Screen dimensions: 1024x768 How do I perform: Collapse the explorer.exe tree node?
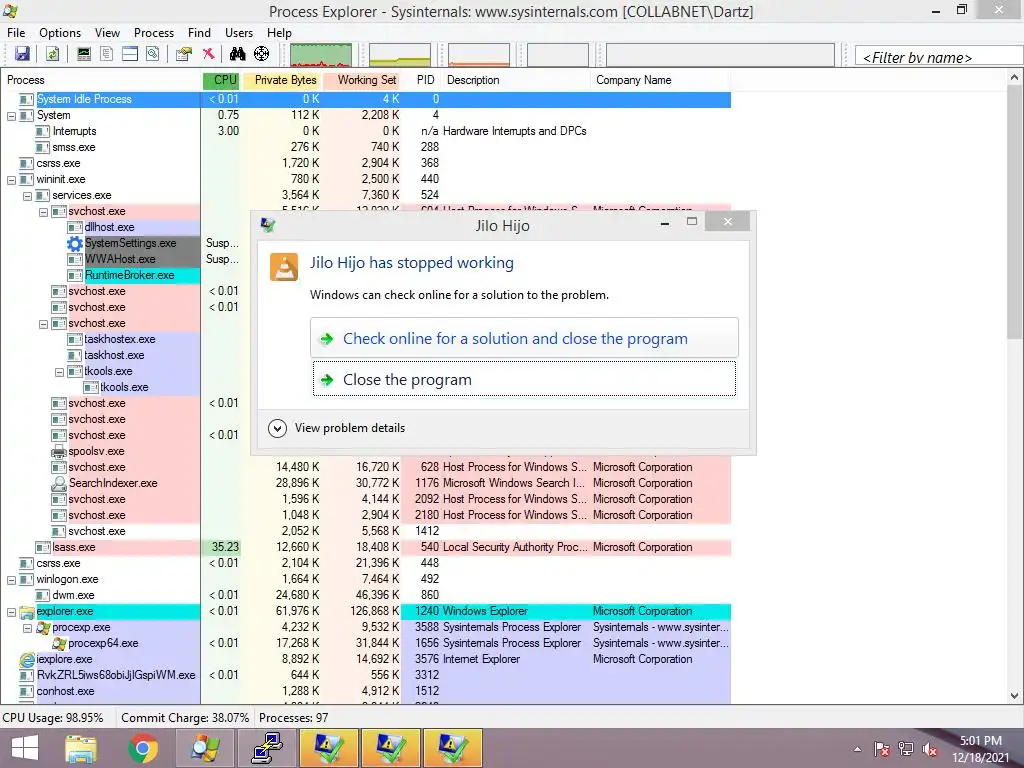(11, 612)
